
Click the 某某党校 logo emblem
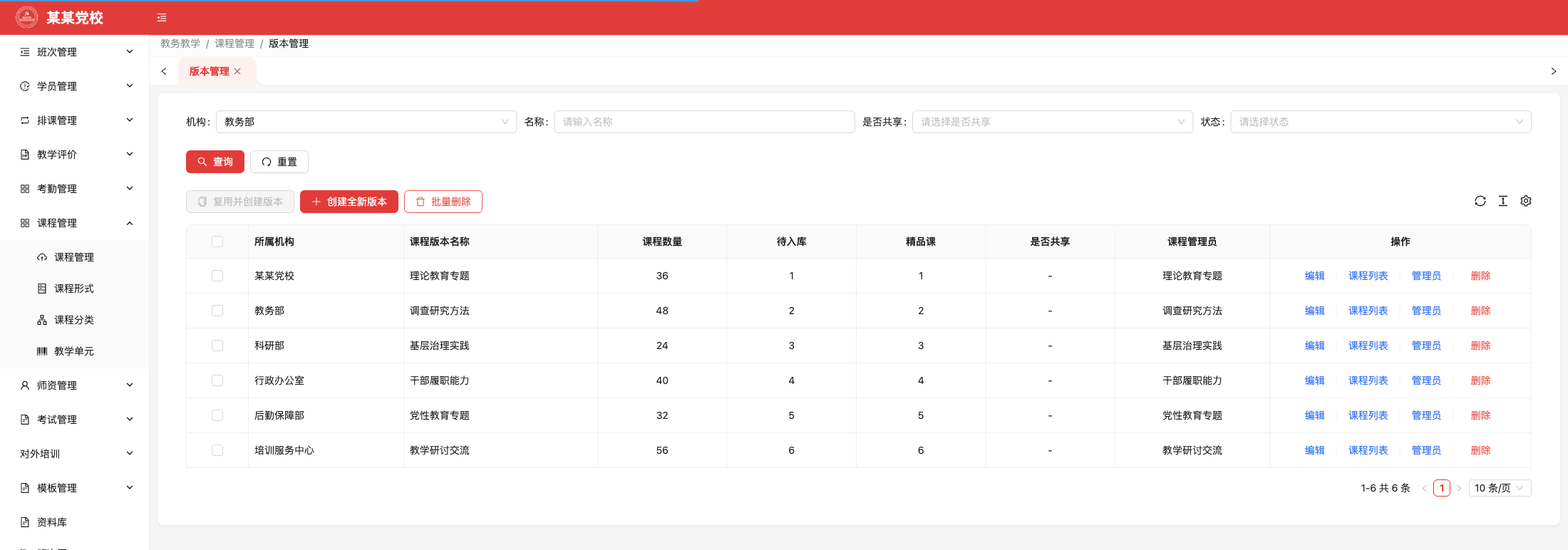[27, 17]
